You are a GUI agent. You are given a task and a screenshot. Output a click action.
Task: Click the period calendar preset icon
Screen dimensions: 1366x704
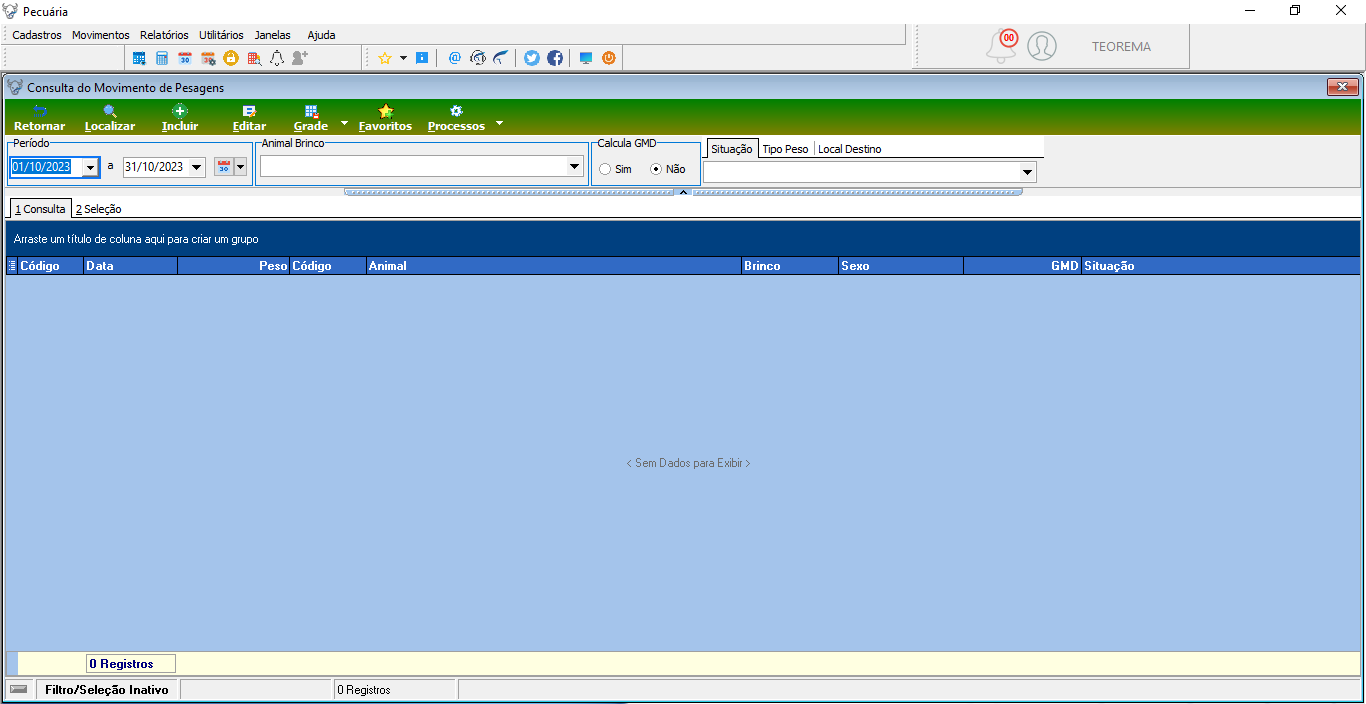point(224,167)
